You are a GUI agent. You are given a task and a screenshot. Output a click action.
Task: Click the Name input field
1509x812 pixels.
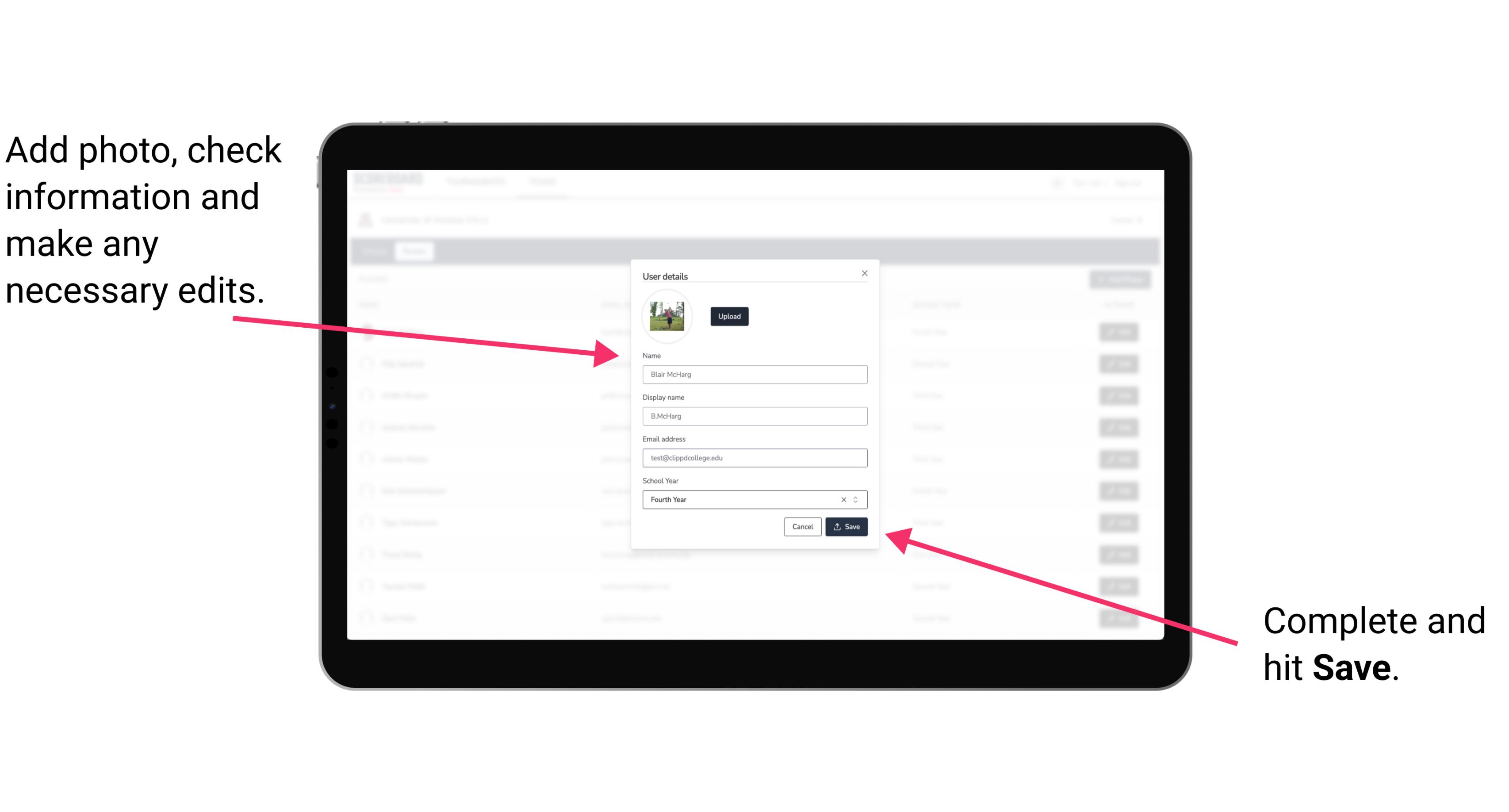(x=754, y=374)
